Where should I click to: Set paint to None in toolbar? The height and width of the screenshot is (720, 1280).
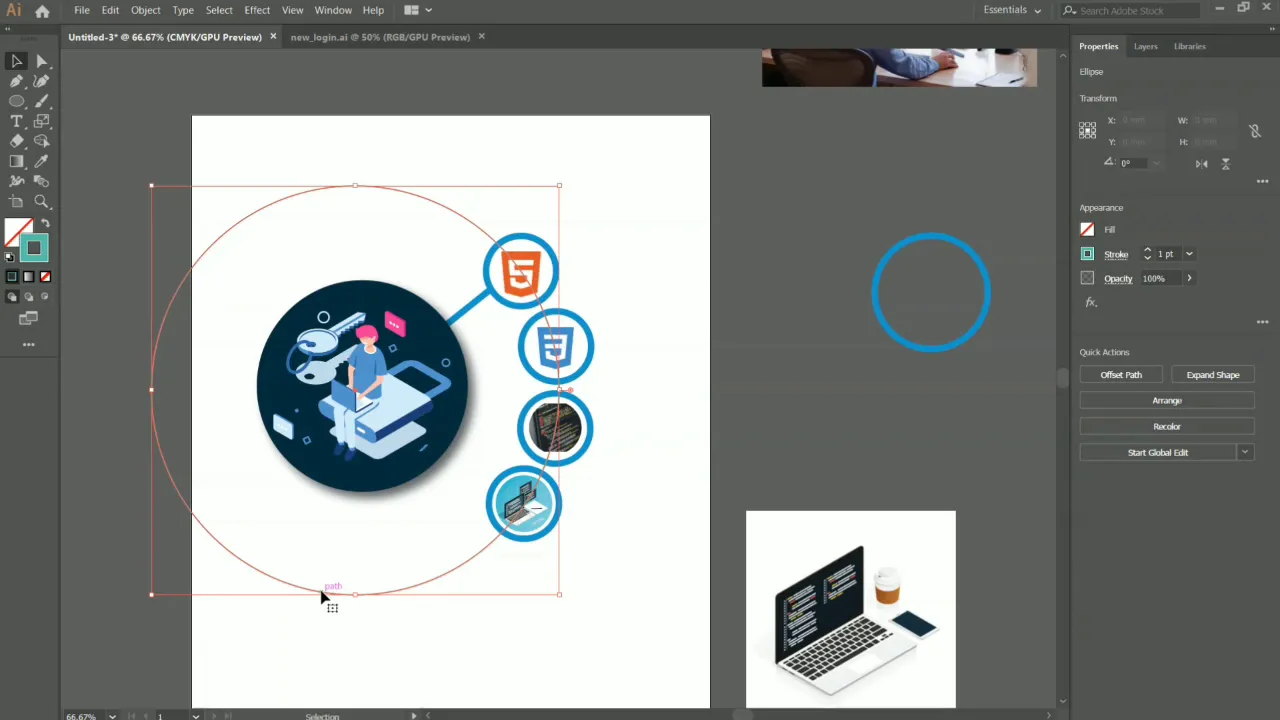tap(45, 277)
